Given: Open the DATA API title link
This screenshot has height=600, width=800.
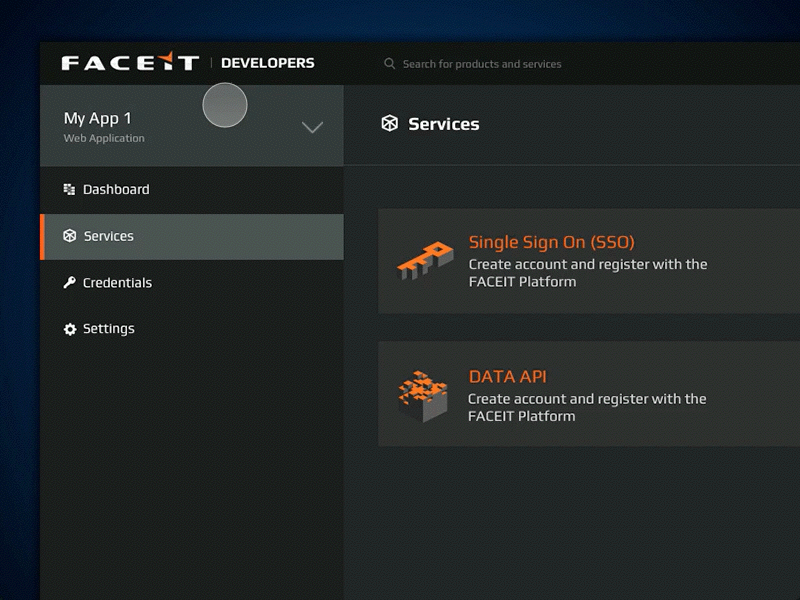Looking at the screenshot, I should tap(507, 377).
